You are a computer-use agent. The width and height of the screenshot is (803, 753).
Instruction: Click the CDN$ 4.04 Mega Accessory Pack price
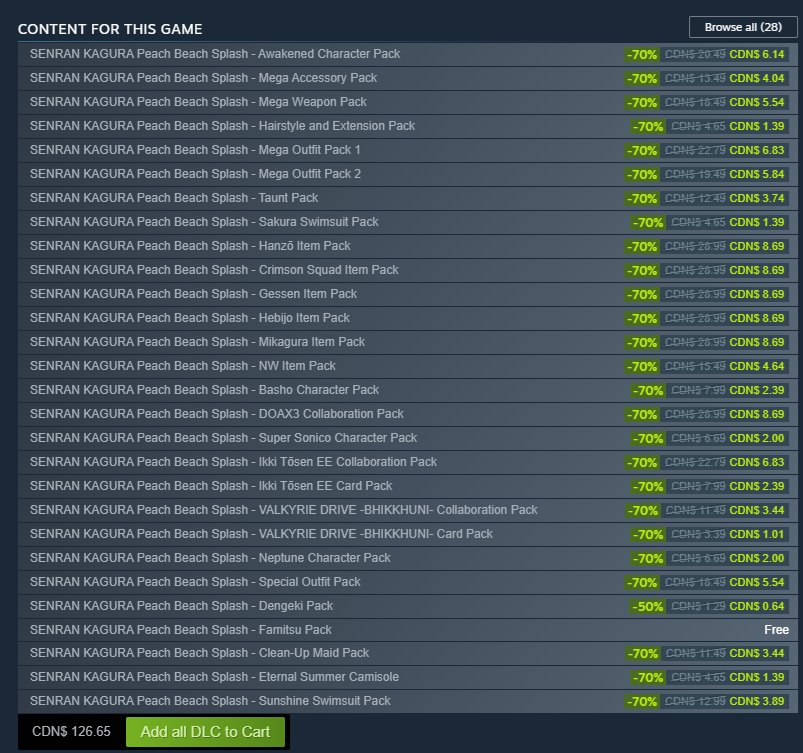756,78
